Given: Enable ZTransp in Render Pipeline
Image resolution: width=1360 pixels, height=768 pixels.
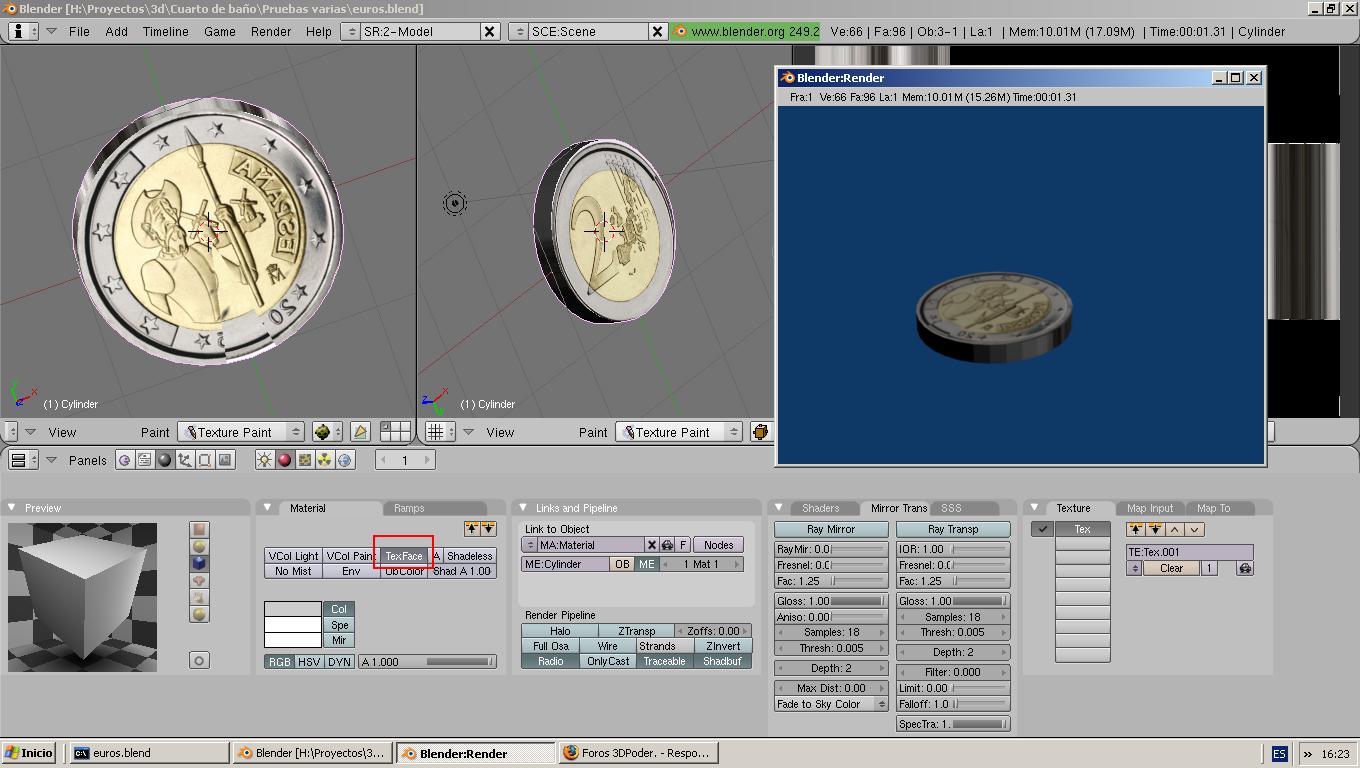Looking at the screenshot, I should [637, 631].
